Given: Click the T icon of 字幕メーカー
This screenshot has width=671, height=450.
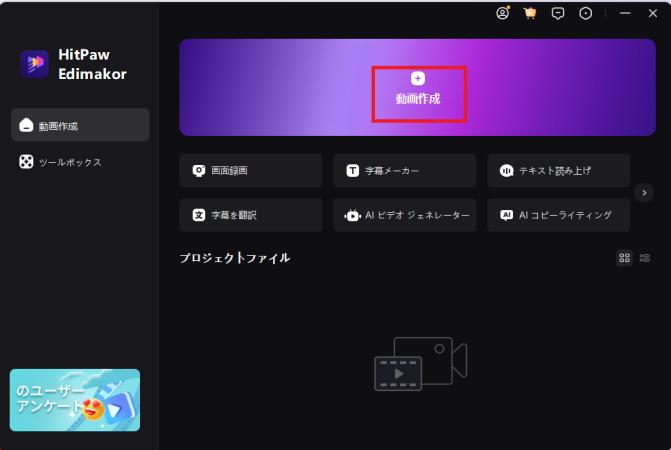Looking at the screenshot, I should click(x=353, y=171).
